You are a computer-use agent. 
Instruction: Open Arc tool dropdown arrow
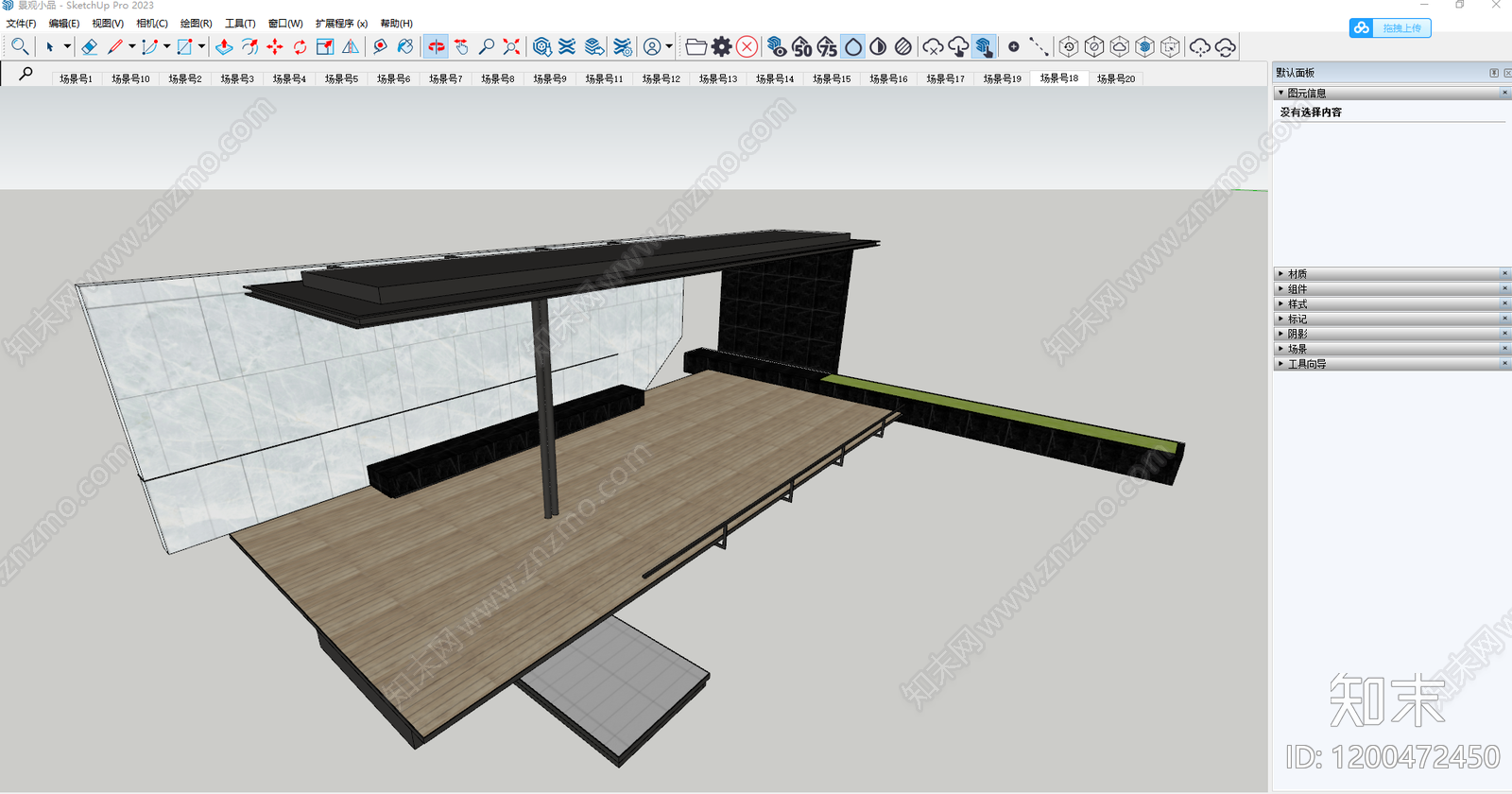tap(166, 46)
